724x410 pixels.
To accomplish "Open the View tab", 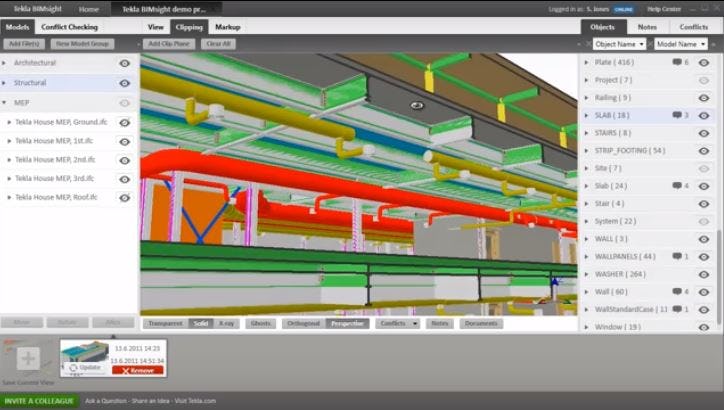I will [156, 27].
